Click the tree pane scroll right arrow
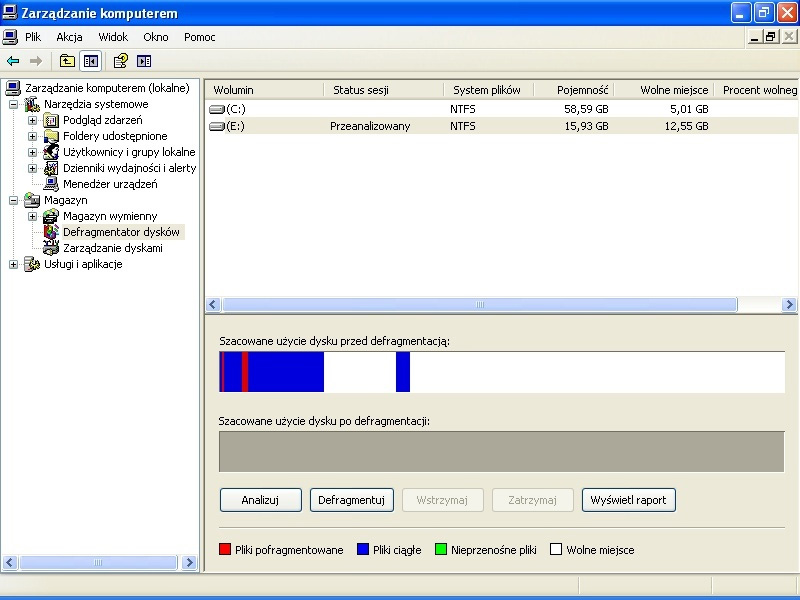Viewport: 800px width, 600px height. [189, 562]
